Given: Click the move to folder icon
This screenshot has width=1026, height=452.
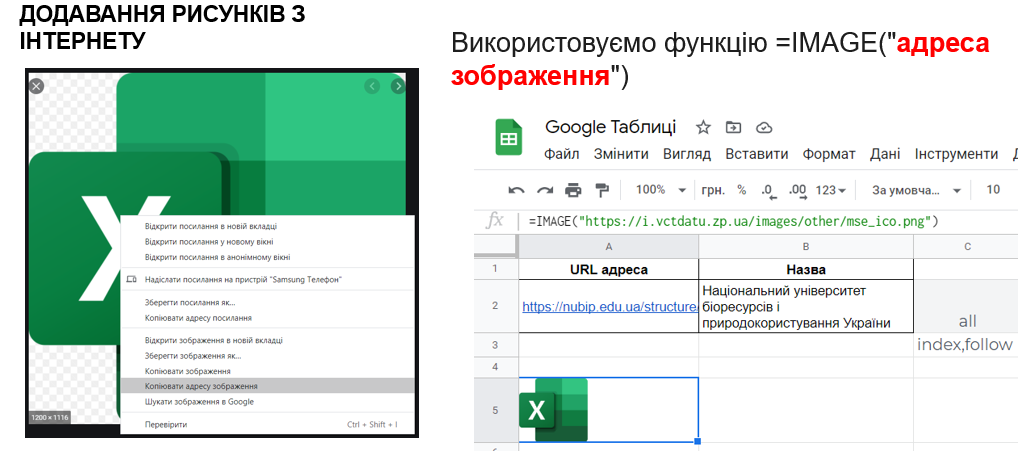Looking at the screenshot, I should (x=734, y=127).
